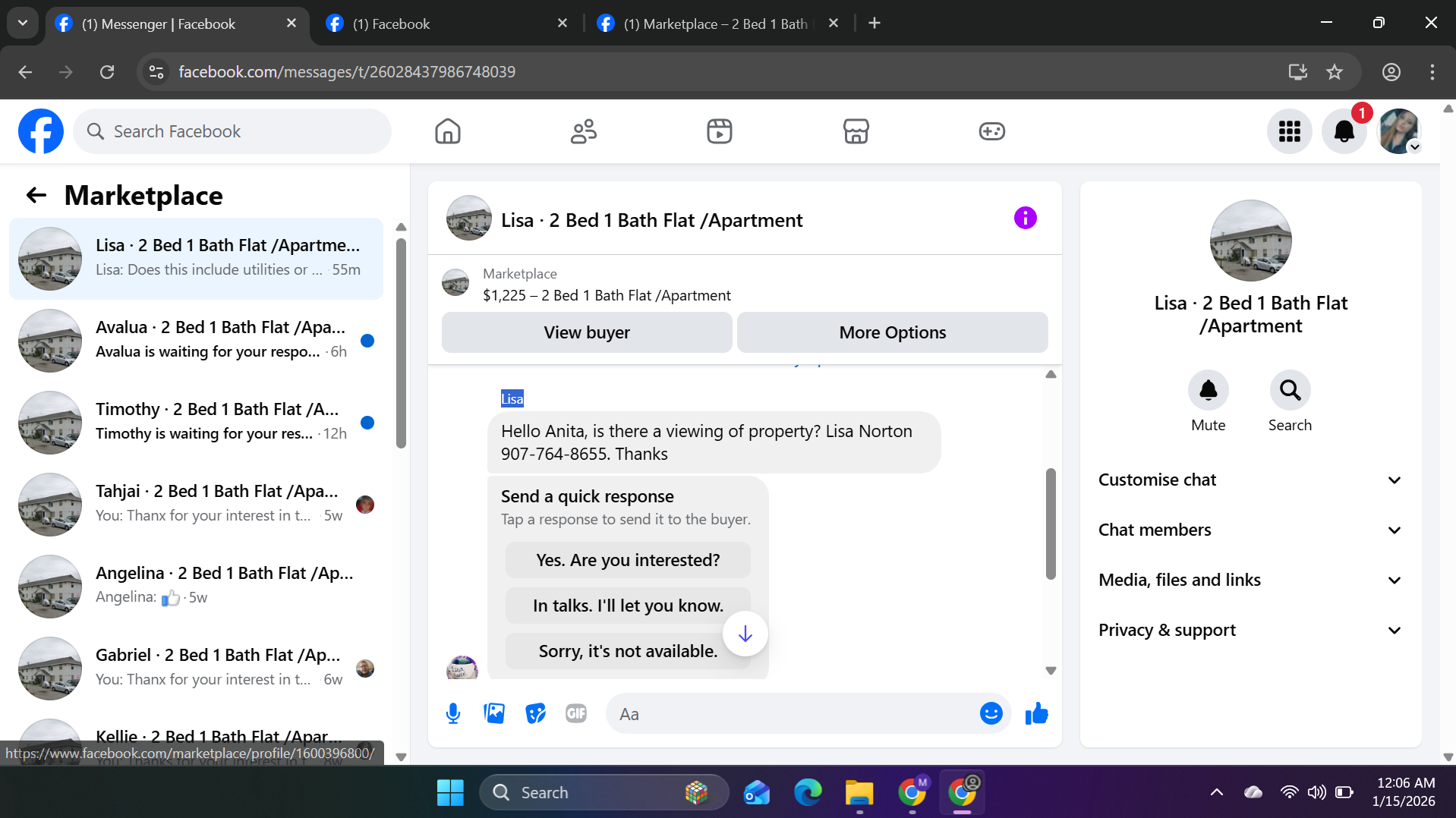Choose a sticker icon

coord(536,713)
